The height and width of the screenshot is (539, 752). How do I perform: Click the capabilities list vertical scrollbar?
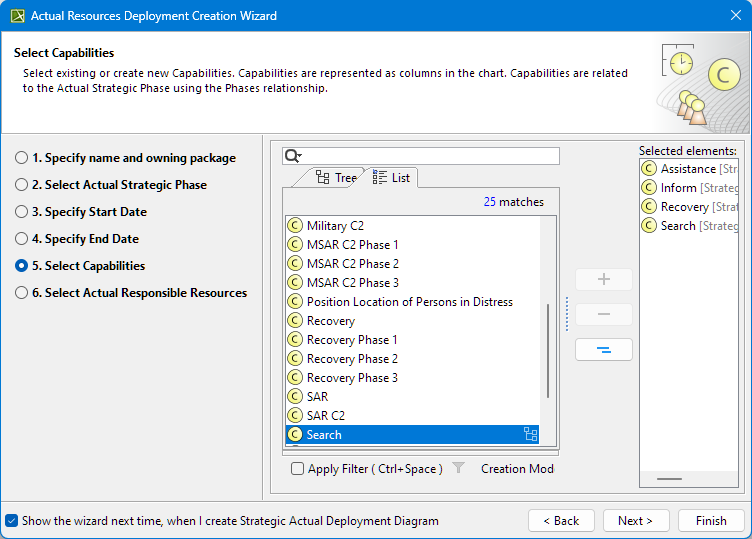pos(548,350)
